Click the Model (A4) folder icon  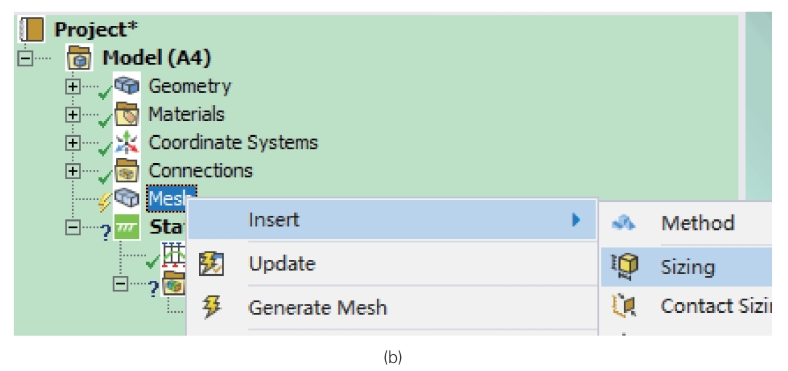(x=79, y=58)
